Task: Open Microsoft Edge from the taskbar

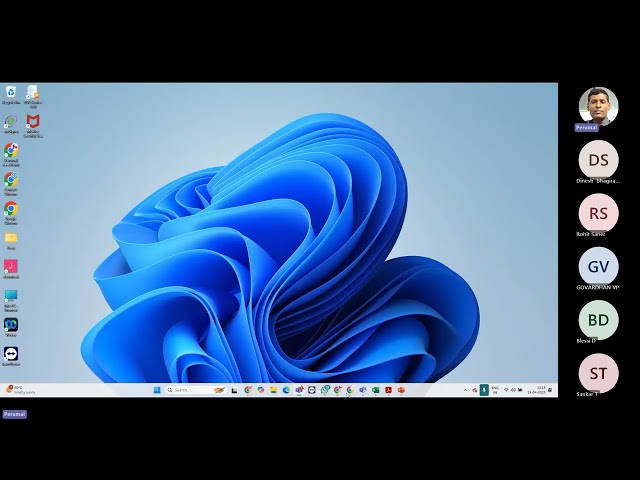Action: click(286, 390)
